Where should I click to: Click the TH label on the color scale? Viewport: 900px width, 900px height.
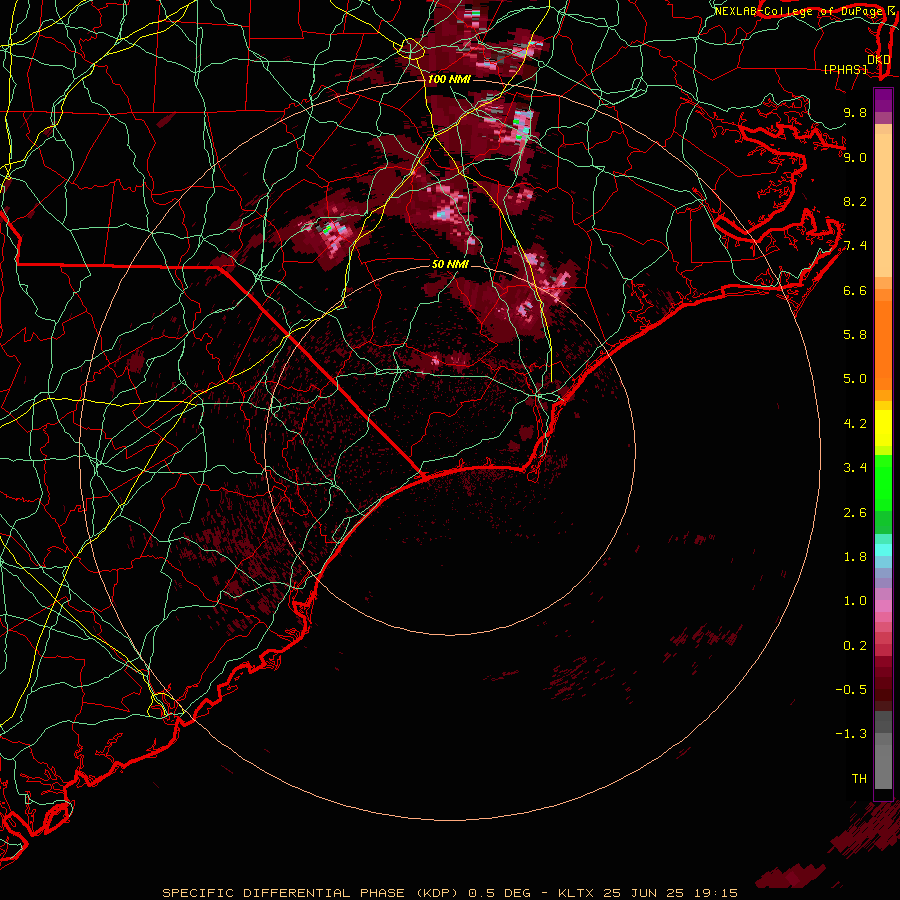coord(859,779)
